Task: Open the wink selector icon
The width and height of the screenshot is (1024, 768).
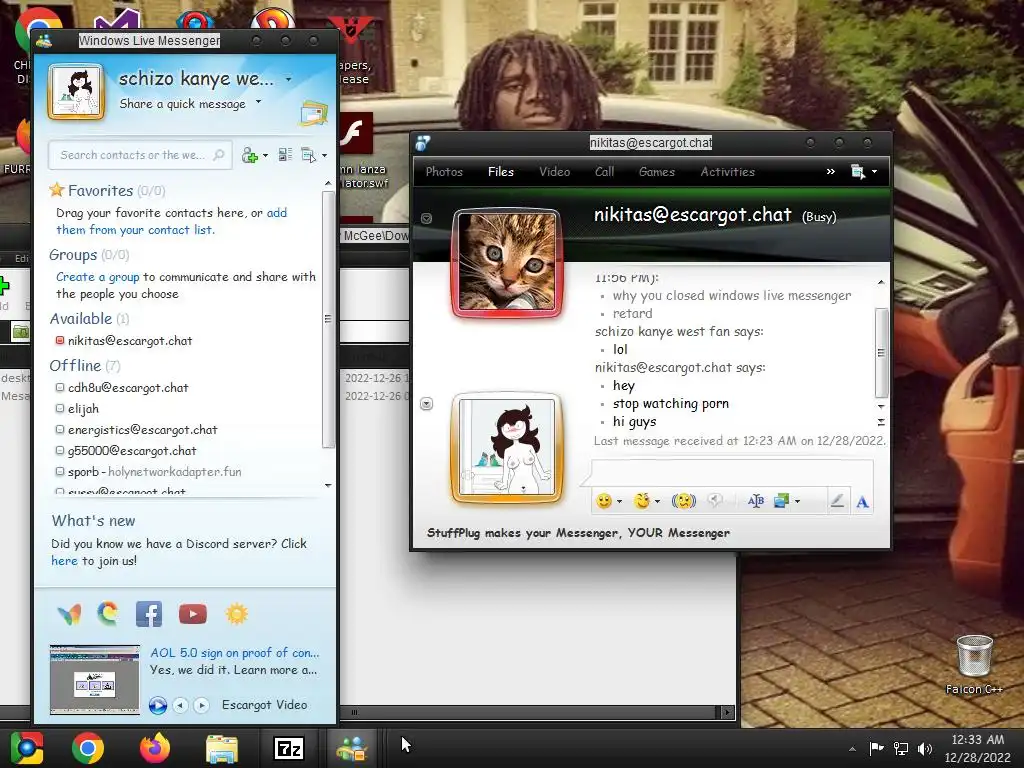Action: 642,501
